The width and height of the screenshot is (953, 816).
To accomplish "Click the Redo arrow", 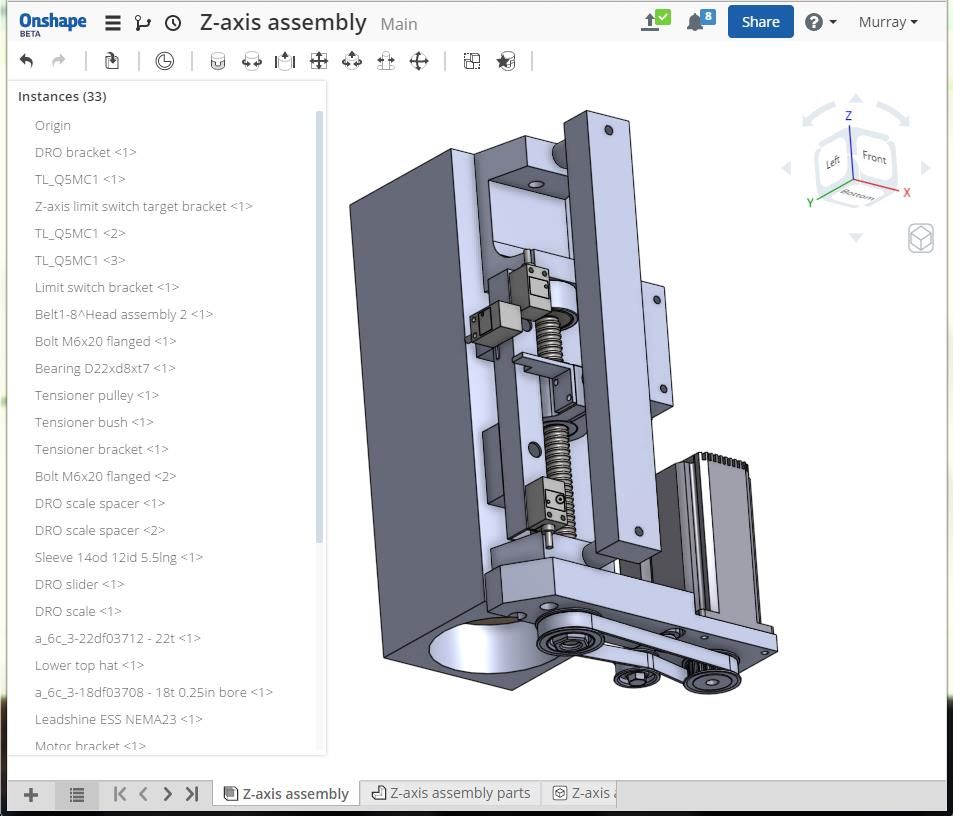I will pyautogui.click(x=59, y=61).
